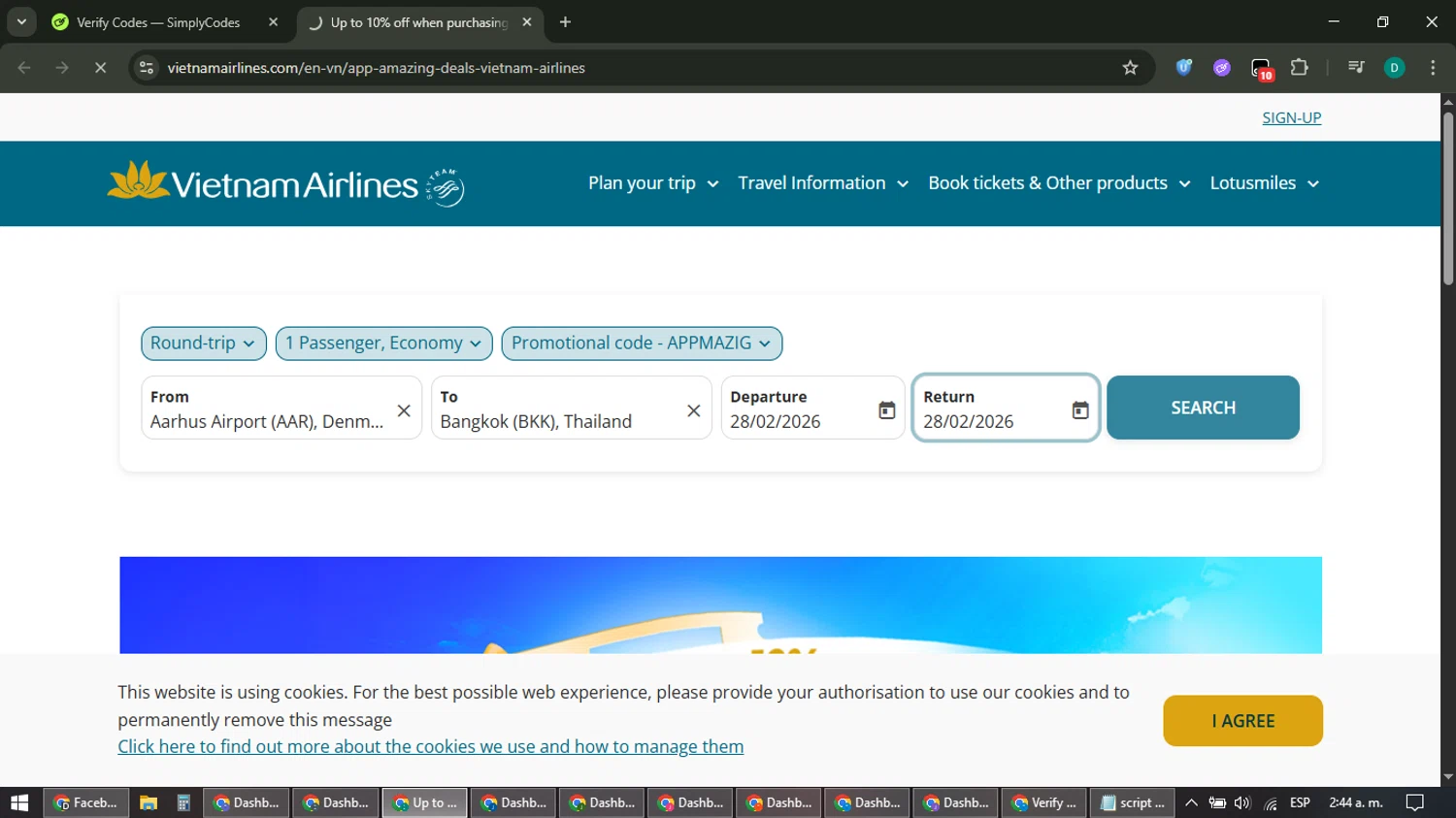Stop loading the page
Image resolution: width=1456 pixels, height=818 pixels.
pos(100,68)
